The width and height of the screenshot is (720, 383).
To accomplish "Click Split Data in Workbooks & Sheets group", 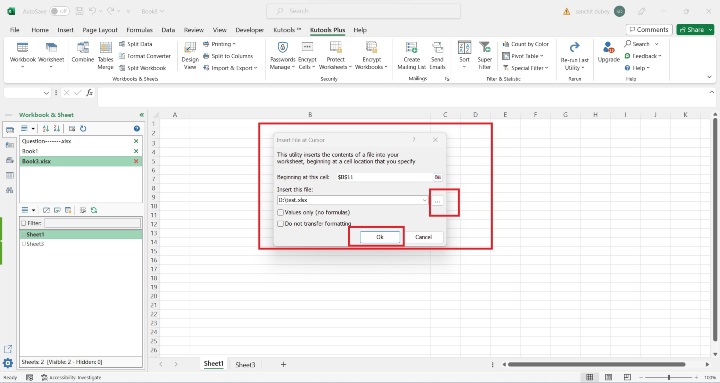I will pos(135,44).
